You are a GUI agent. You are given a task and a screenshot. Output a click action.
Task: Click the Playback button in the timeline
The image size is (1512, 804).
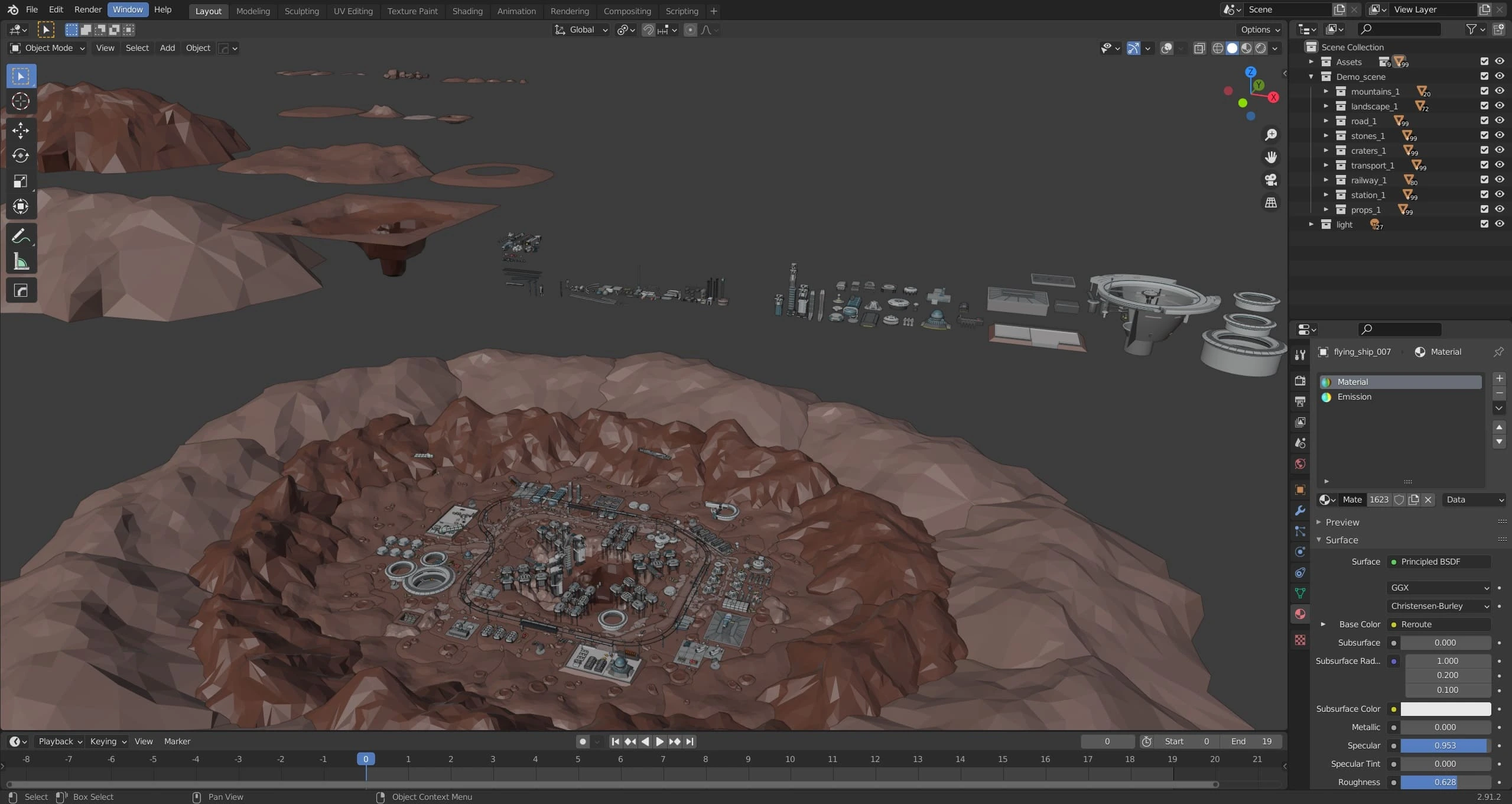[56, 741]
